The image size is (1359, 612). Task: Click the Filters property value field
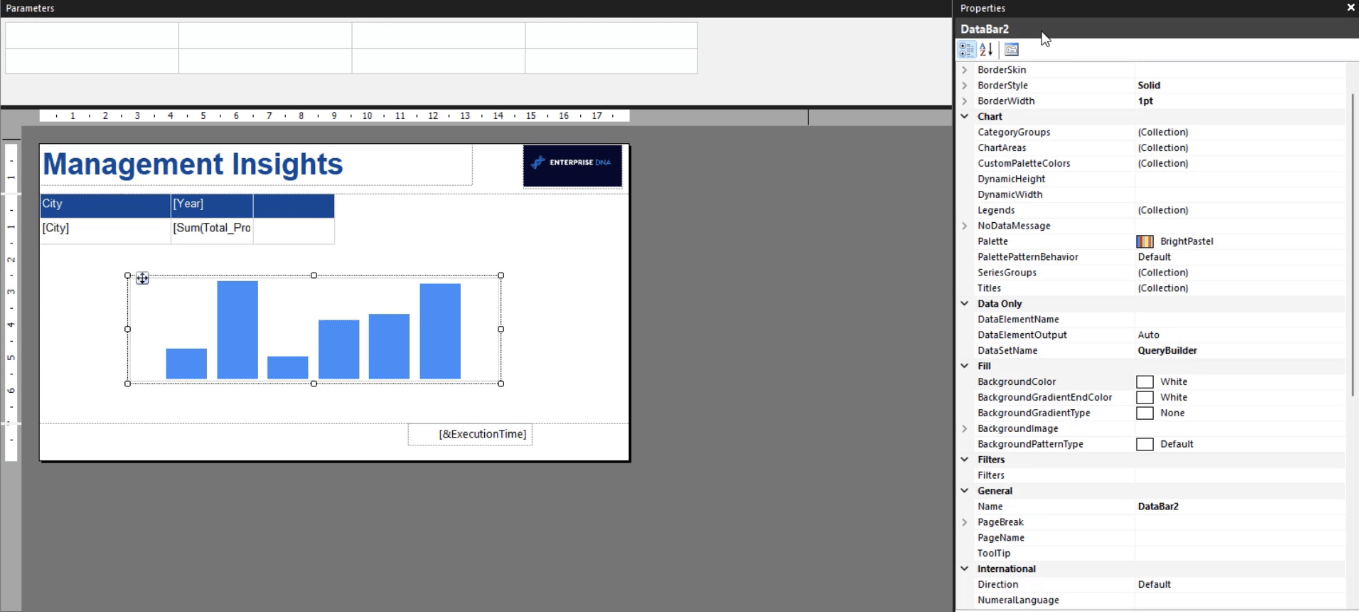[1240, 475]
